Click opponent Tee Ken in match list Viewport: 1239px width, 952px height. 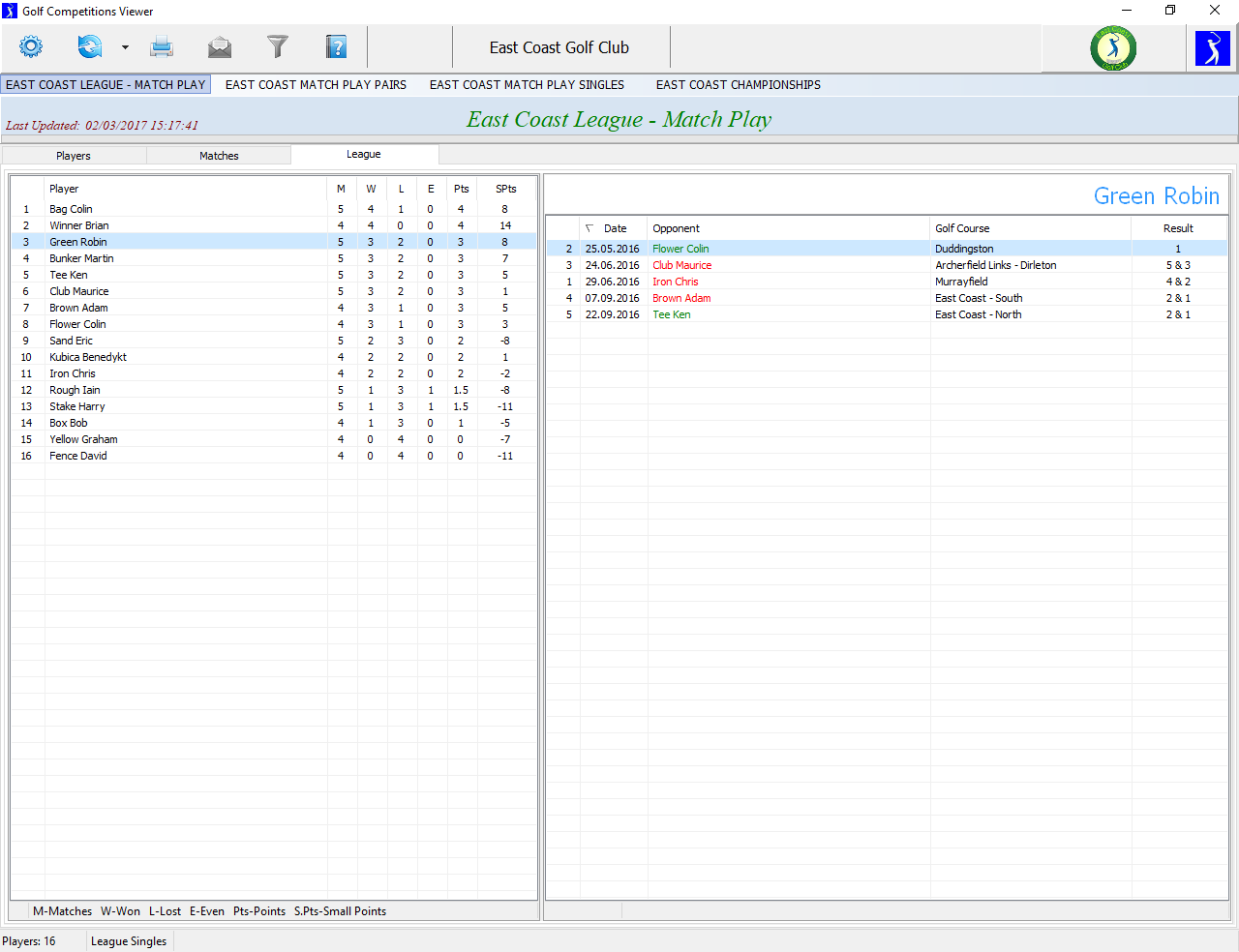(671, 314)
